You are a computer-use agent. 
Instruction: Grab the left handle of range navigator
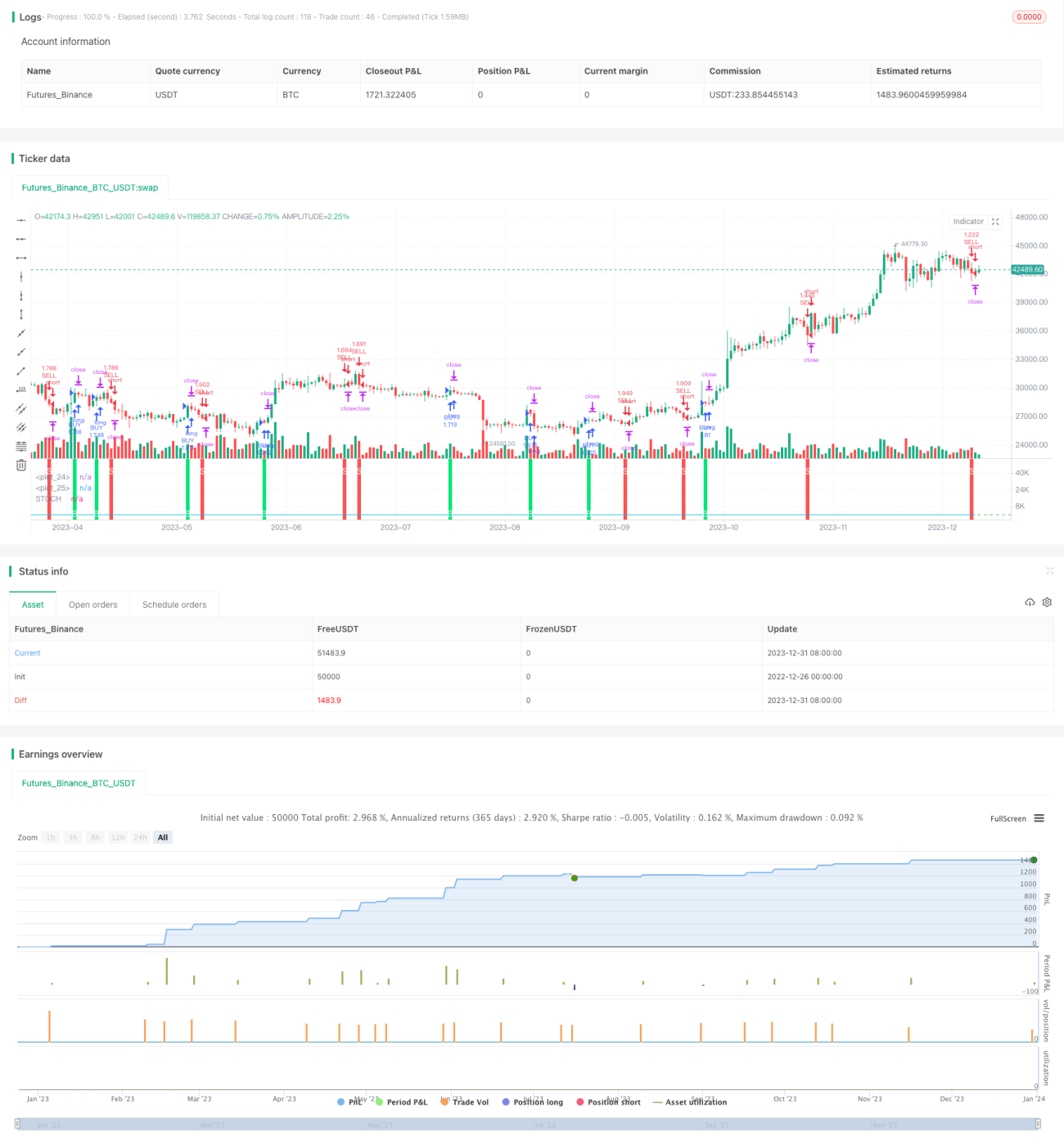pos(18,1124)
